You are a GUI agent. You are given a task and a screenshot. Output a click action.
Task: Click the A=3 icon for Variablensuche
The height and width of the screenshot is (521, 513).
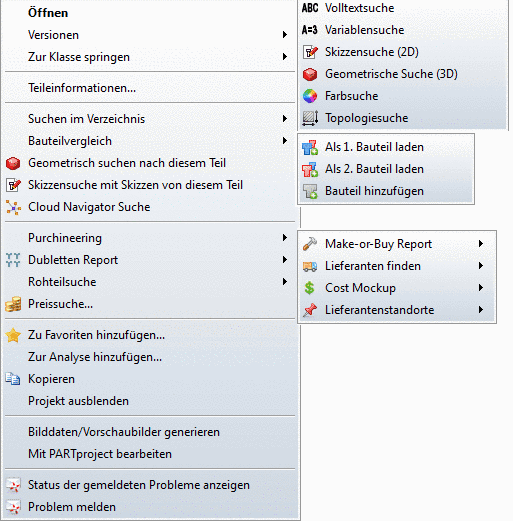point(310,30)
